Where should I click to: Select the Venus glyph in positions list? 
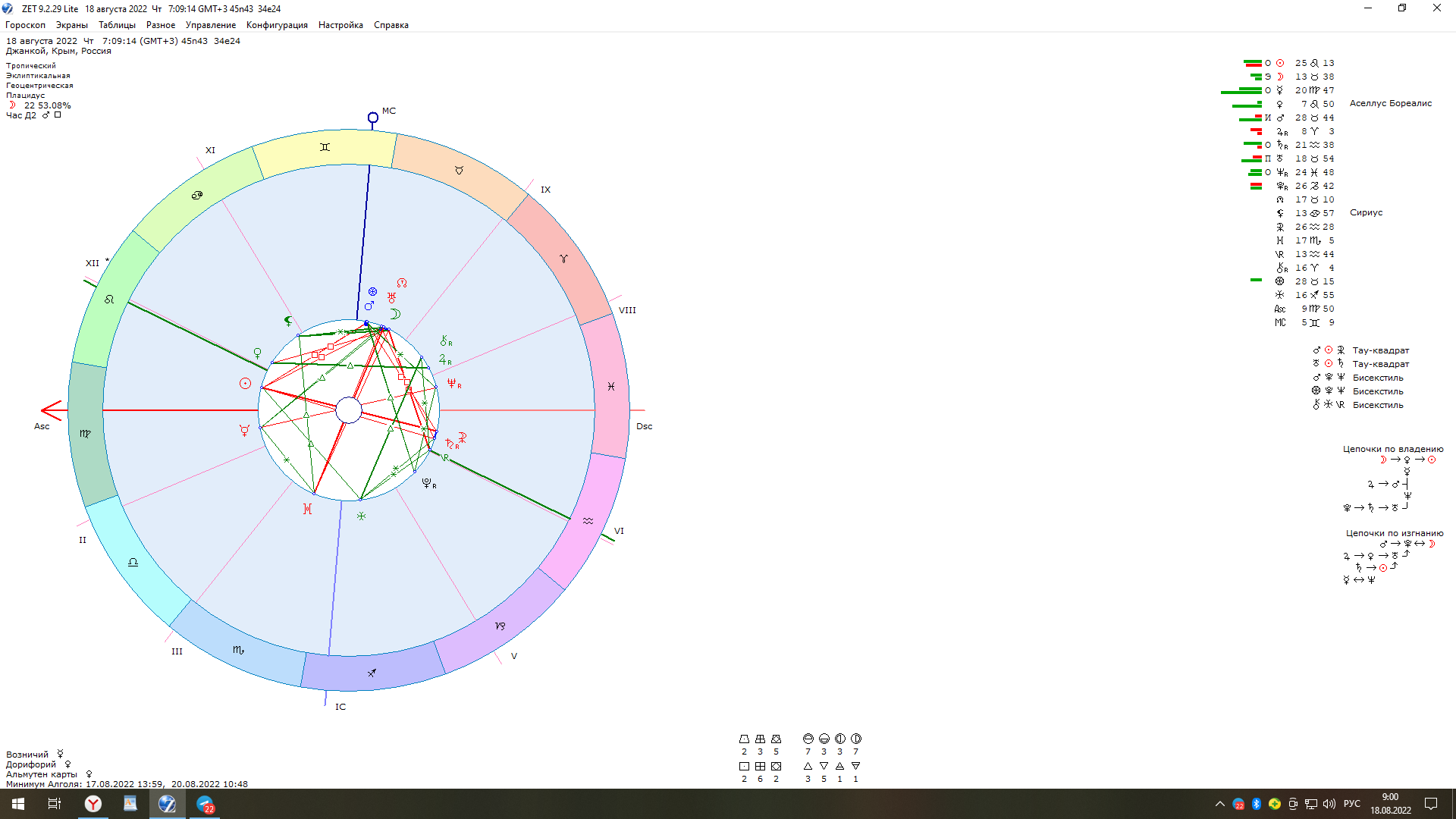[x=1280, y=104]
